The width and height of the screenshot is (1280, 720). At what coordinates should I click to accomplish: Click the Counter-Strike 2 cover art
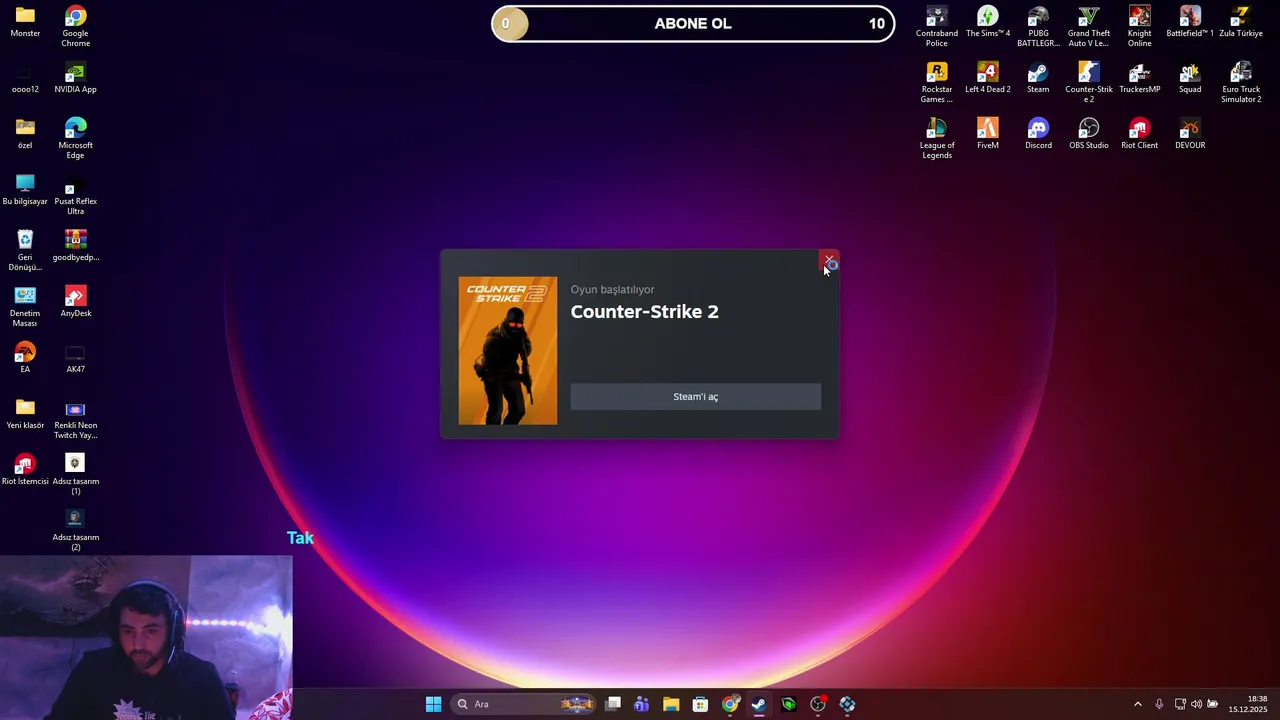click(508, 351)
